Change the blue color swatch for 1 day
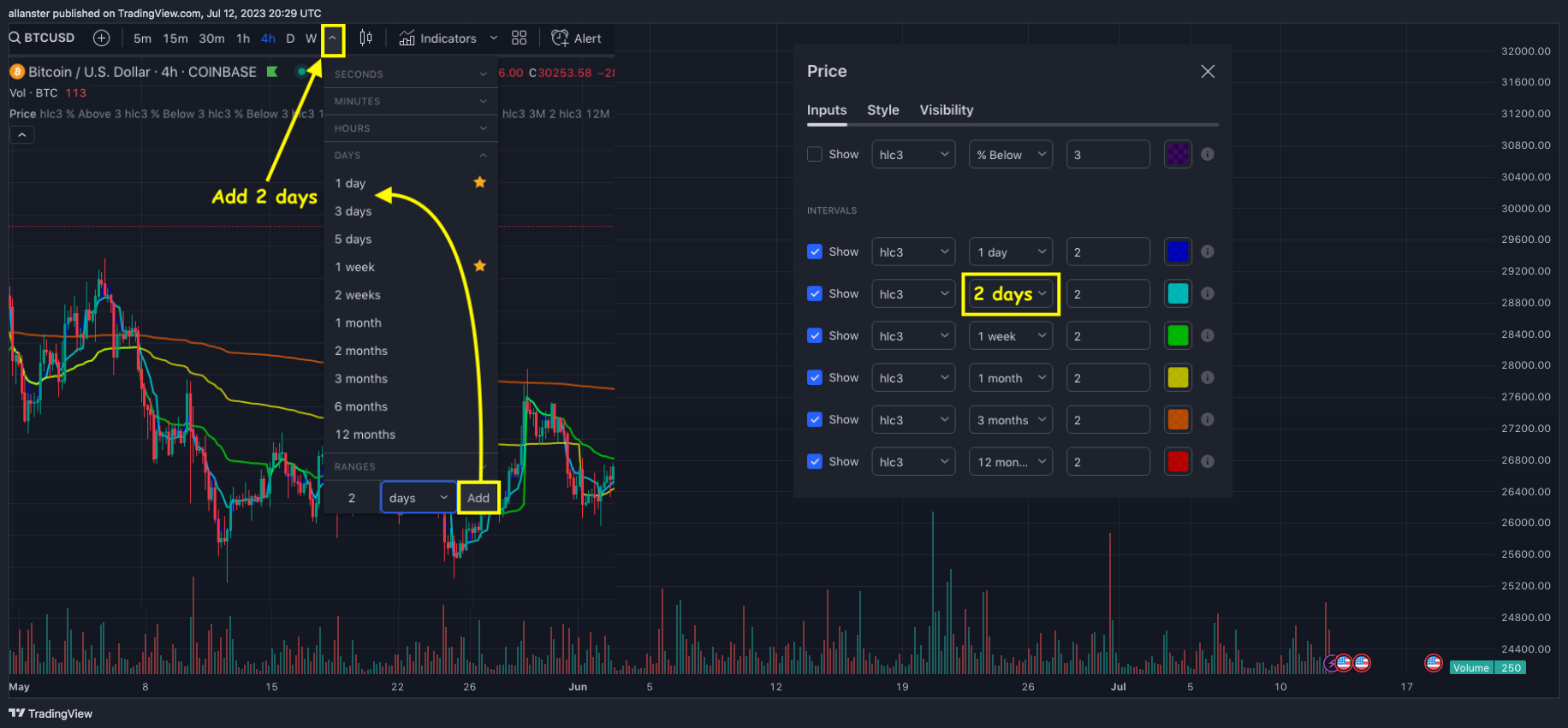The image size is (1568, 728). click(1178, 252)
